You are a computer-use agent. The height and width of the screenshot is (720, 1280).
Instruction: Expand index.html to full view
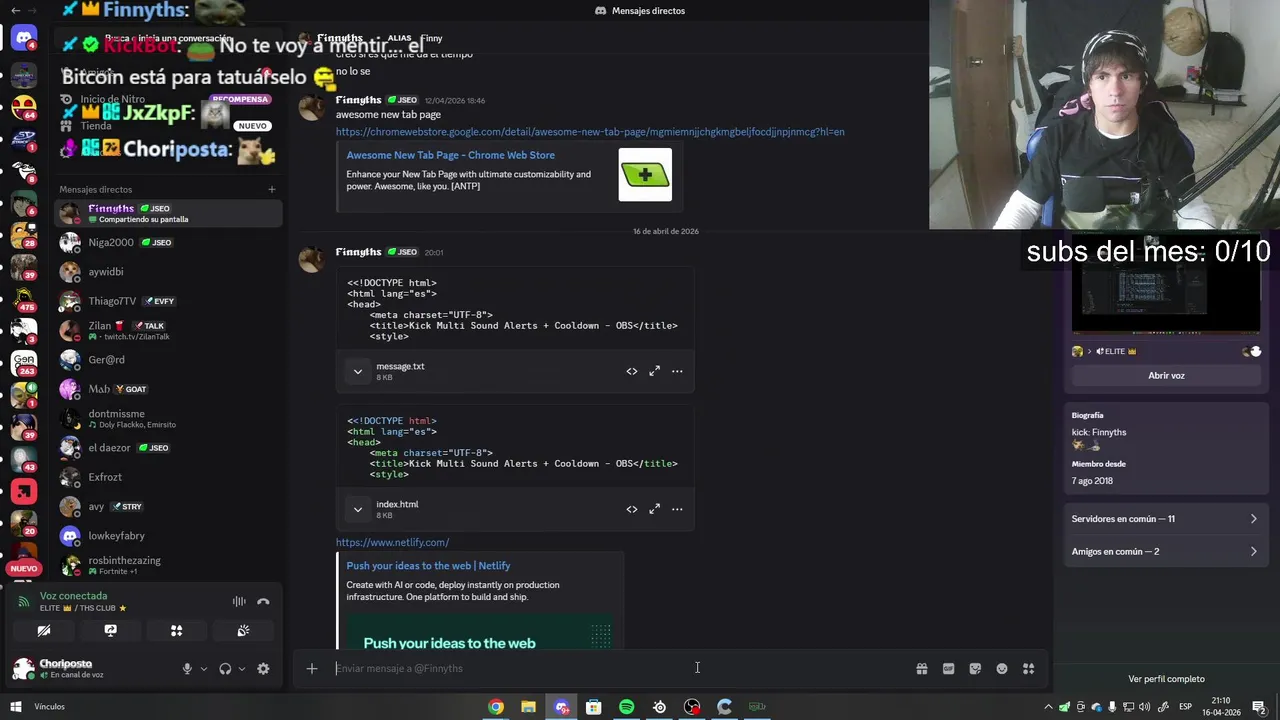tap(654, 509)
